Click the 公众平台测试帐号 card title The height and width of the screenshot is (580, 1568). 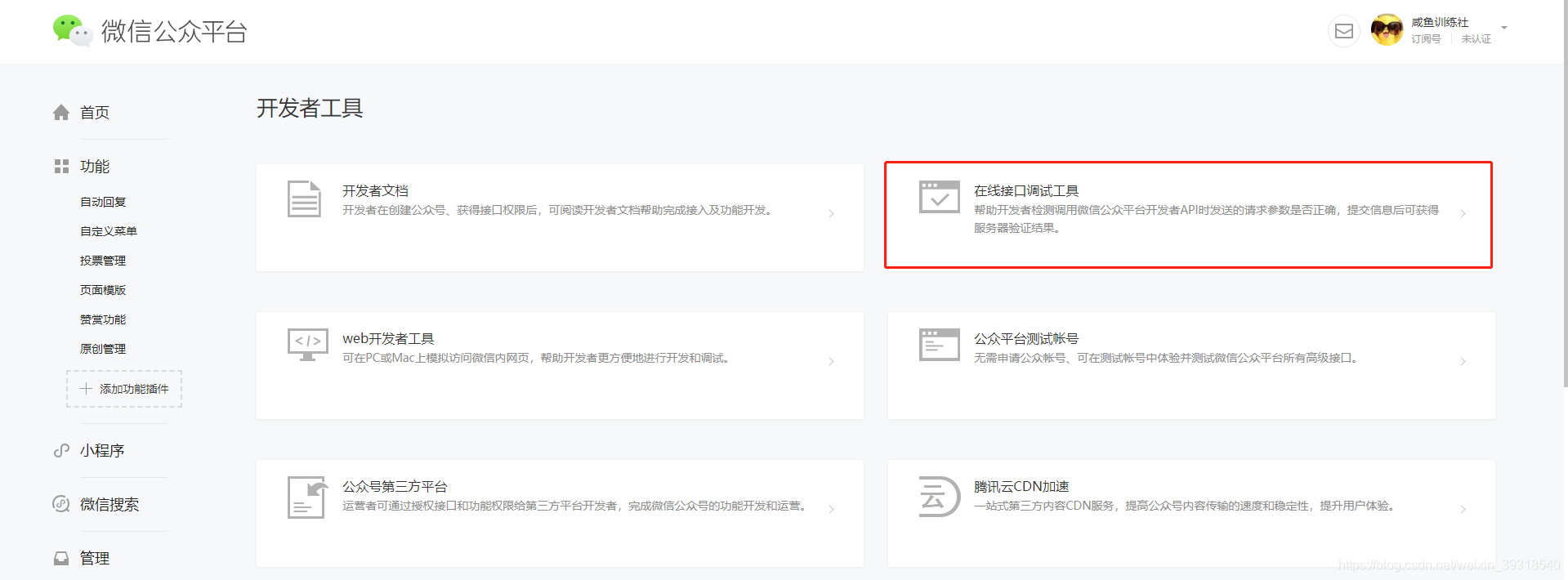[x=1026, y=338]
